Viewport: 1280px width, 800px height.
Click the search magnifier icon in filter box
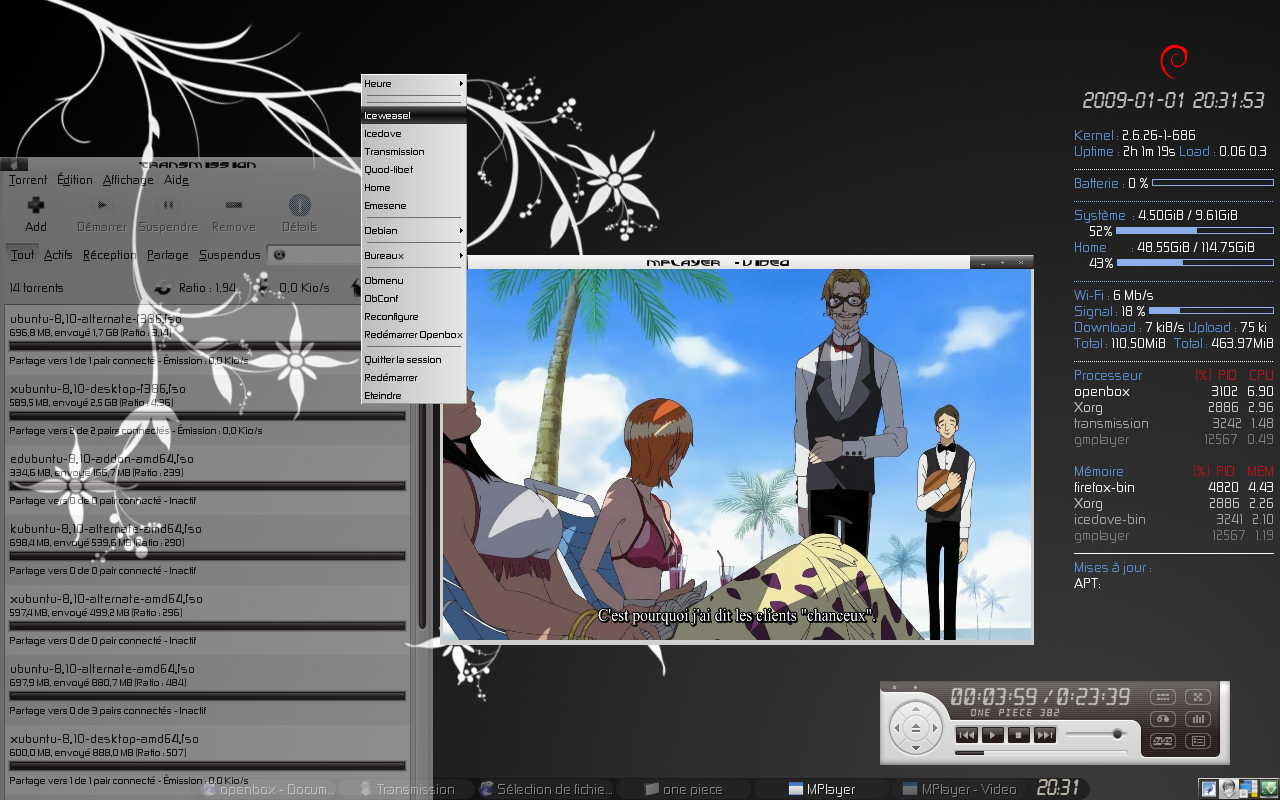click(x=279, y=255)
